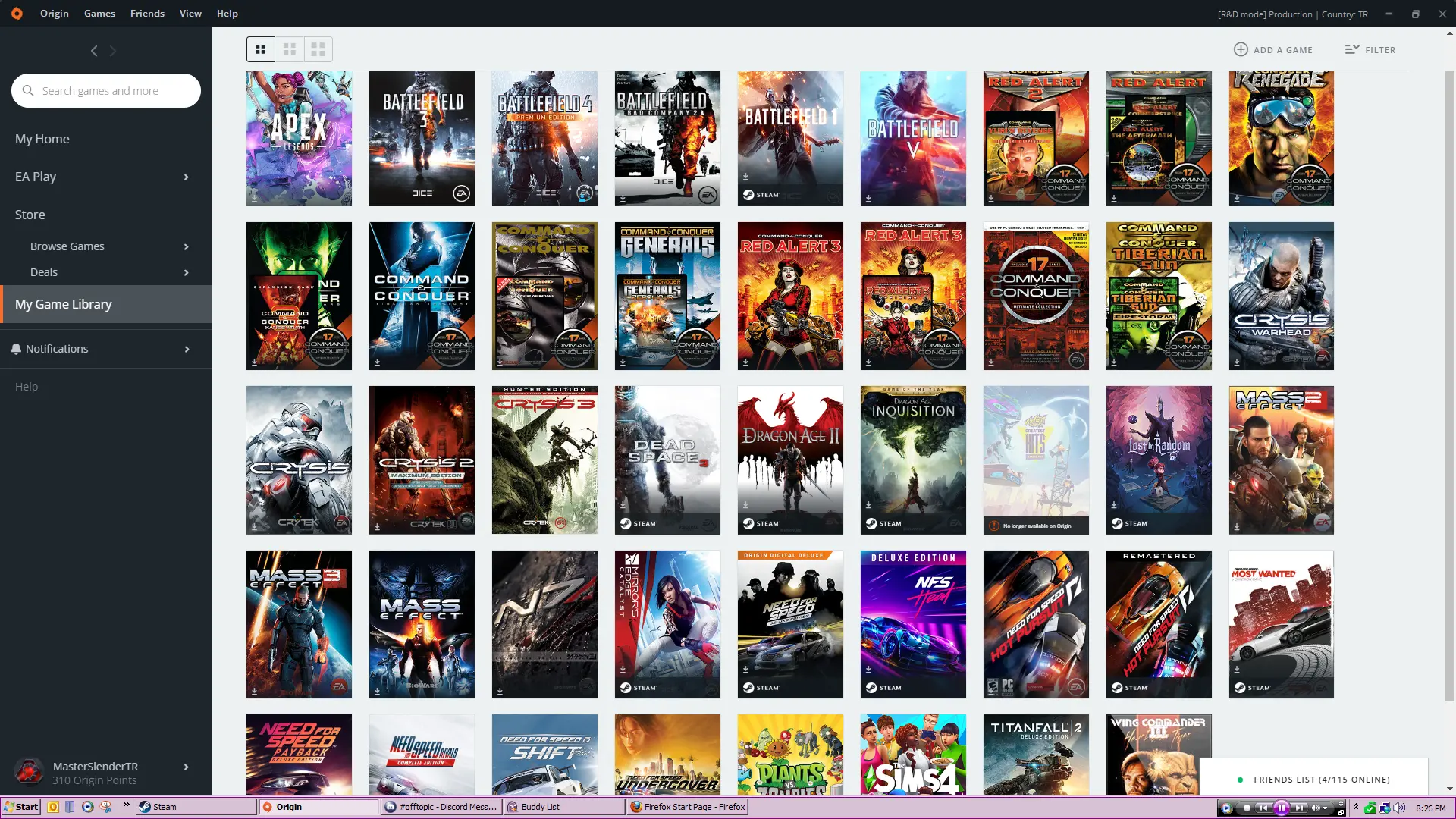1456x819 pixels.
Task: Stop playback in taskbar media player
Action: pos(1247,808)
